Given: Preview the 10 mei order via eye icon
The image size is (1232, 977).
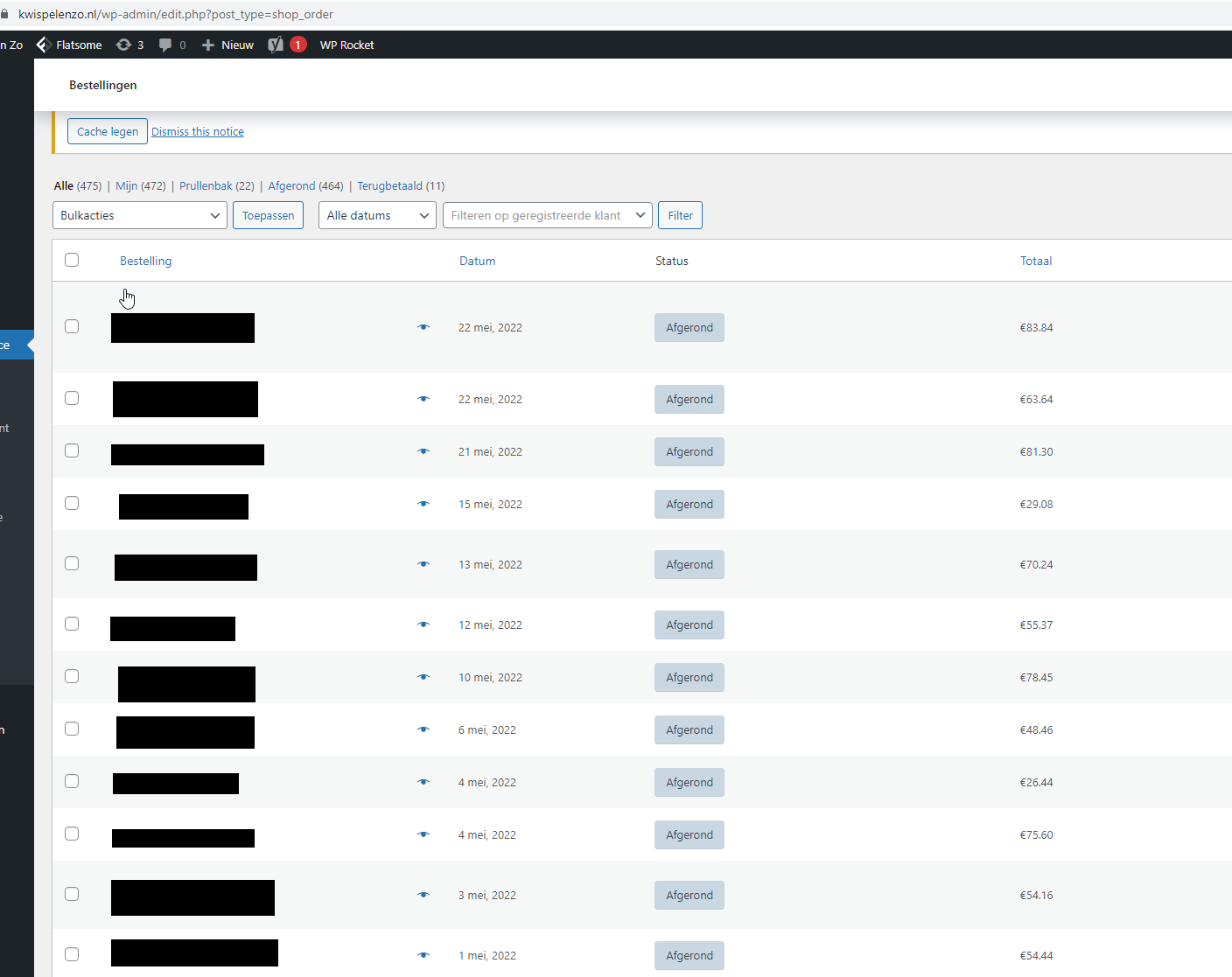Looking at the screenshot, I should [423, 677].
